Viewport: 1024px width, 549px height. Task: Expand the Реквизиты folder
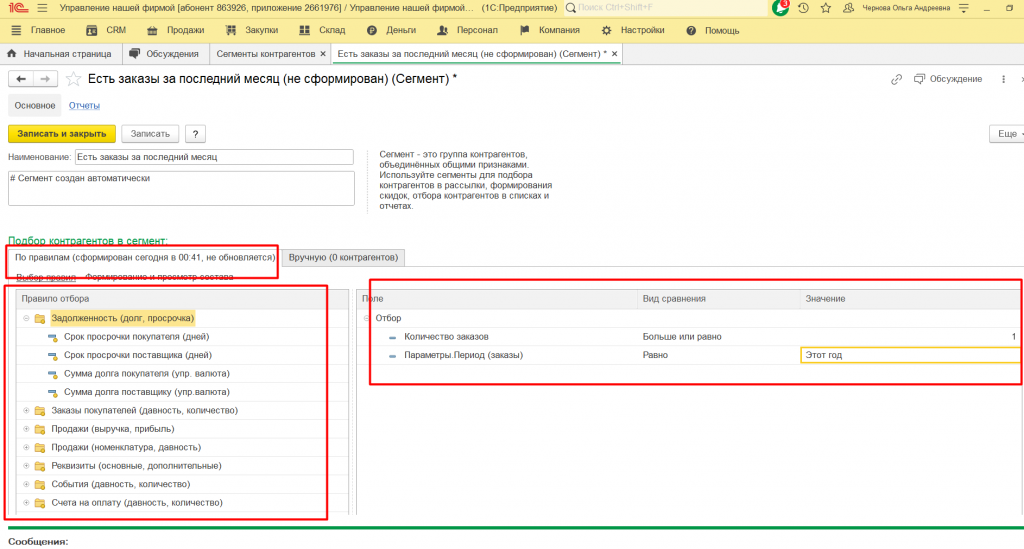[26, 465]
